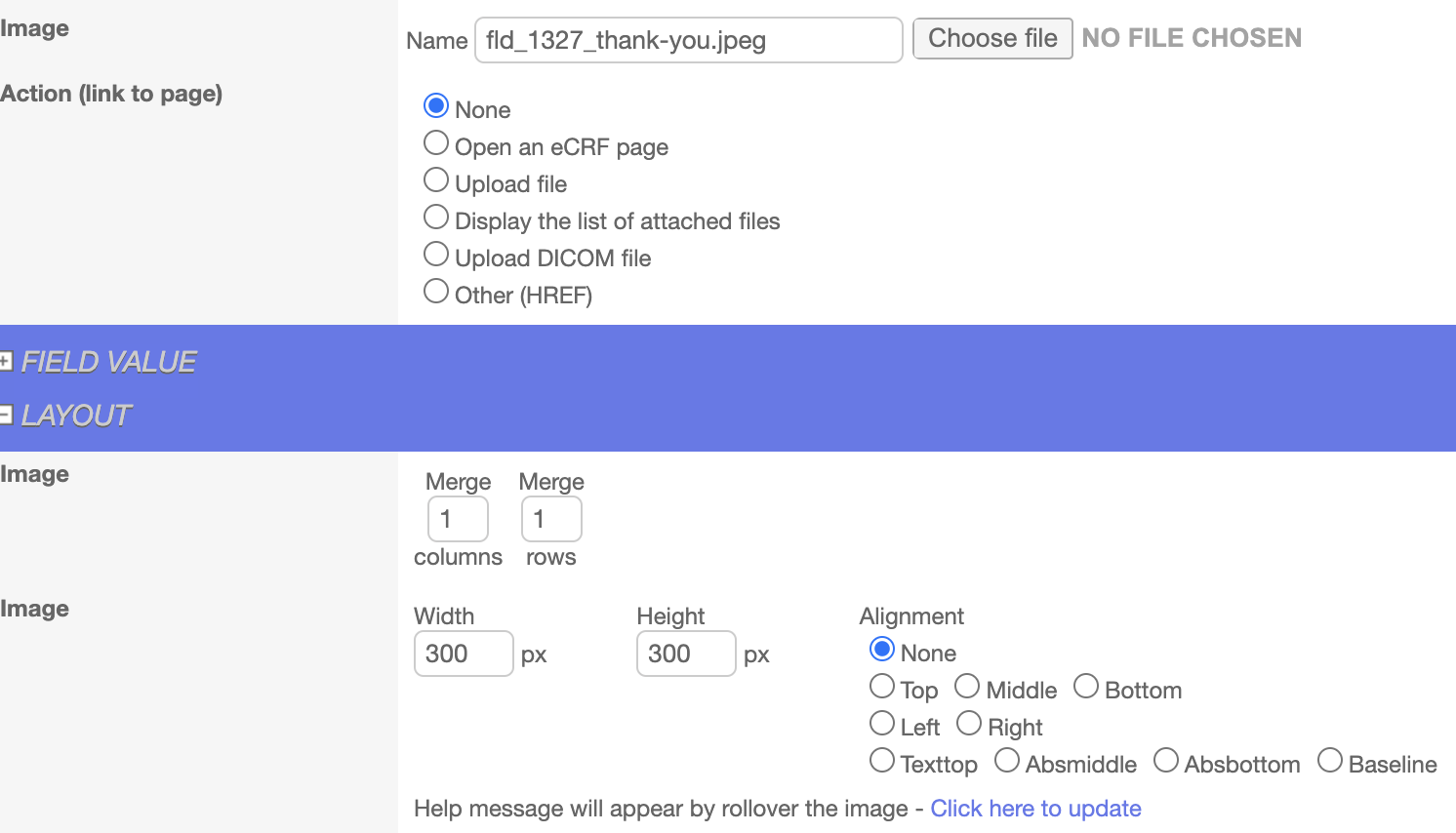Screen dimensions: 1456x833
Task: Set alignment to Top
Action: [x=882, y=687]
